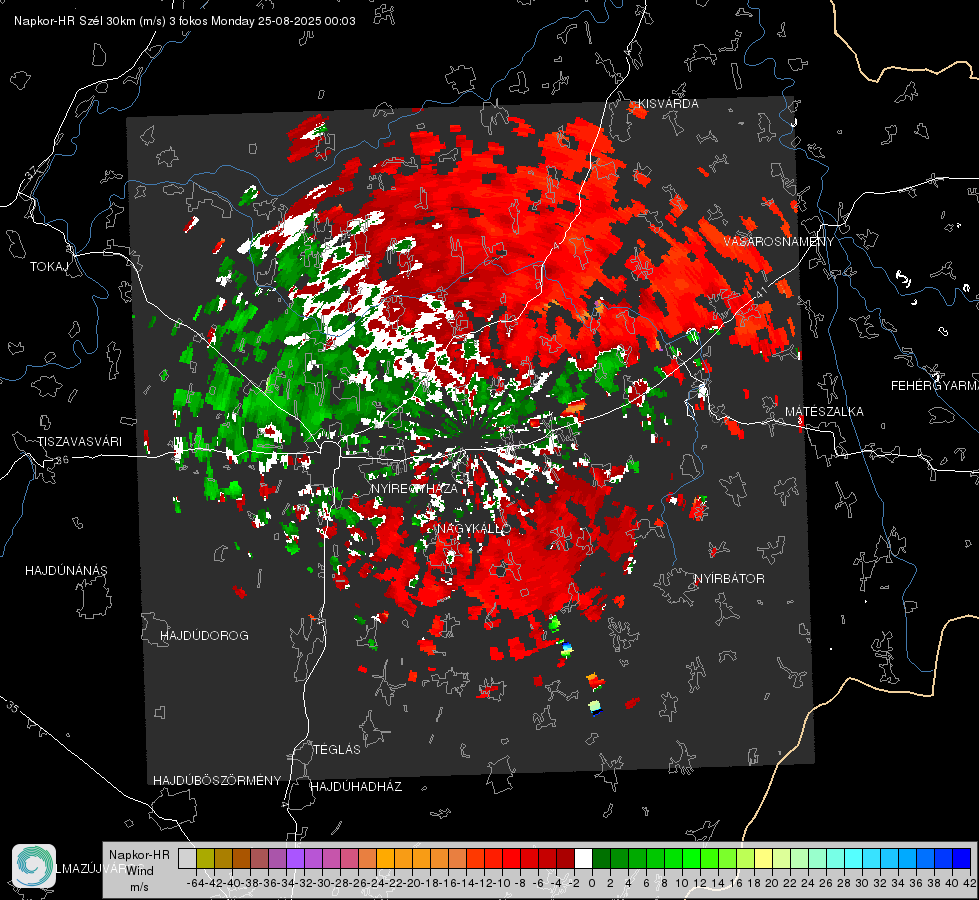
Task: Pick the bright yellow legend swatch
Action: pos(763,858)
